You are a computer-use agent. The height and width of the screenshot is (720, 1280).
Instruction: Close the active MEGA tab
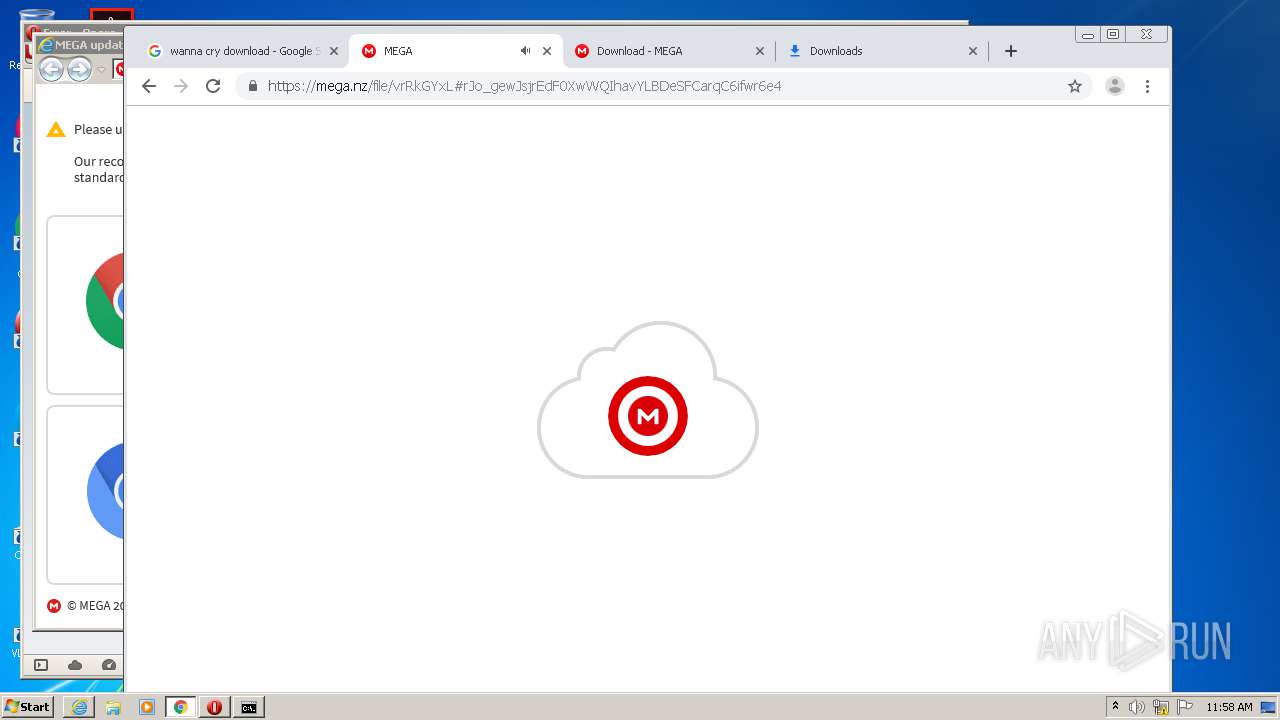pyautogui.click(x=547, y=51)
